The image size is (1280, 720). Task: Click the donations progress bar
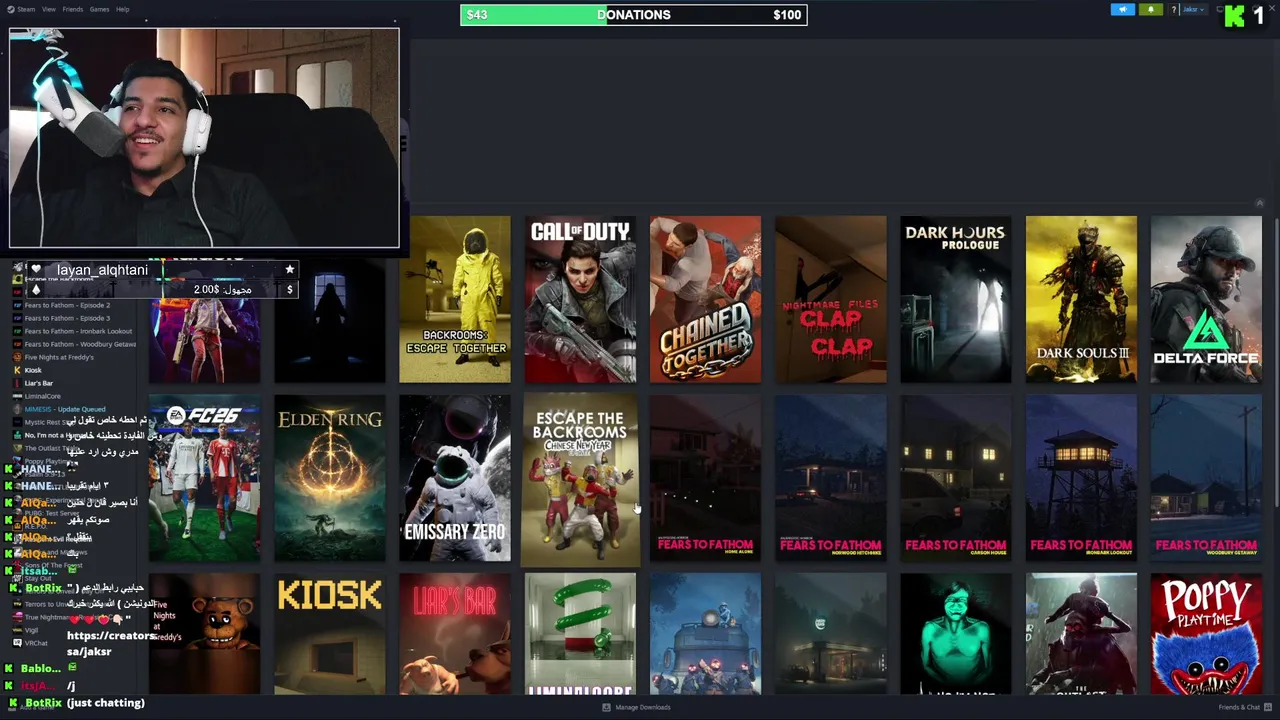(x=633, y=15)
